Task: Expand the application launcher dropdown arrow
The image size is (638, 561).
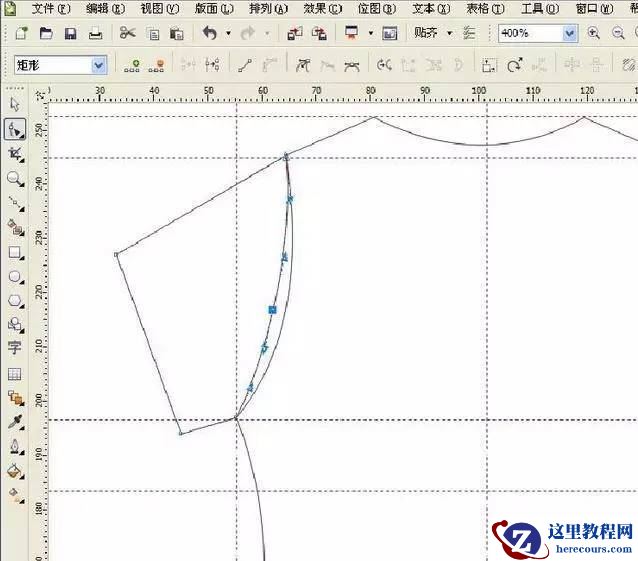Action: (371, 33)
